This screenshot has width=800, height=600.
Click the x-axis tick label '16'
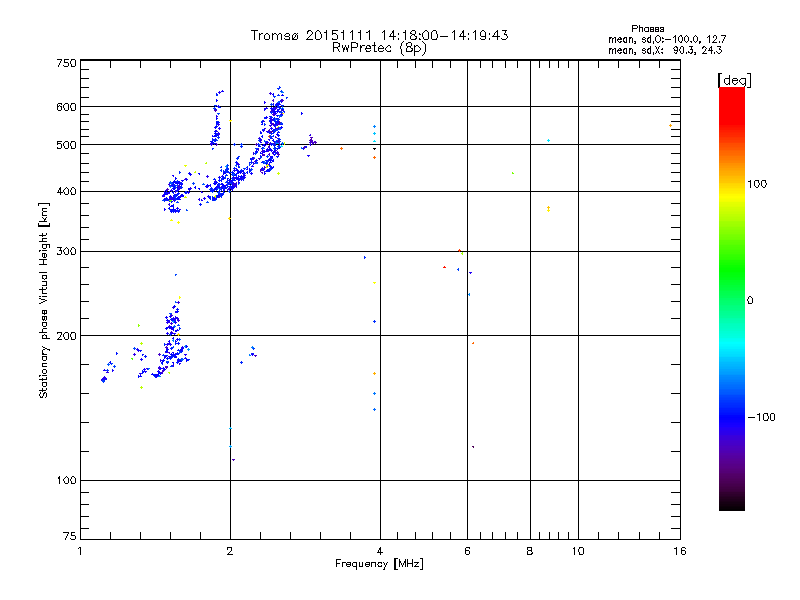[680, 551]
